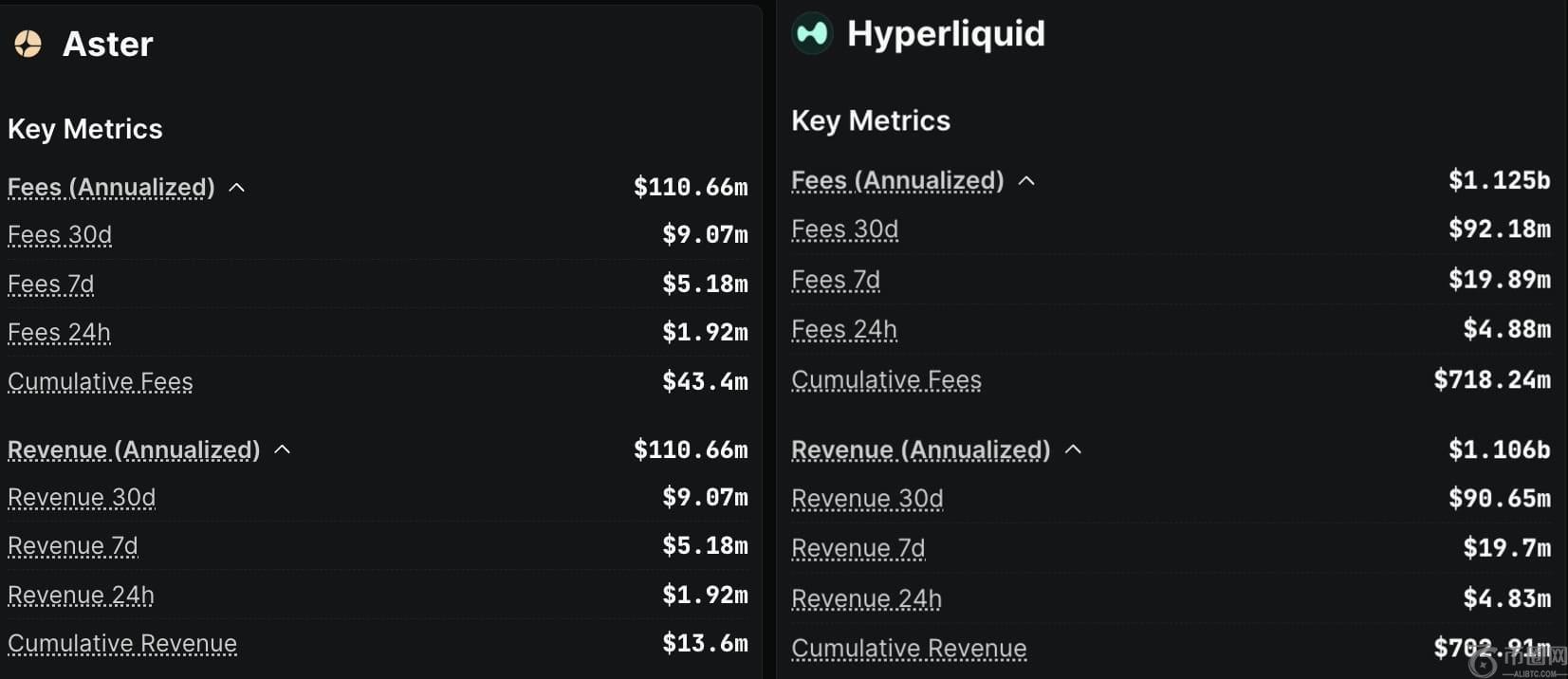The image size is (1568, 679).
Task: Collapse Aster Revenue (Annualized) chevron
Action: click(283, 450)
